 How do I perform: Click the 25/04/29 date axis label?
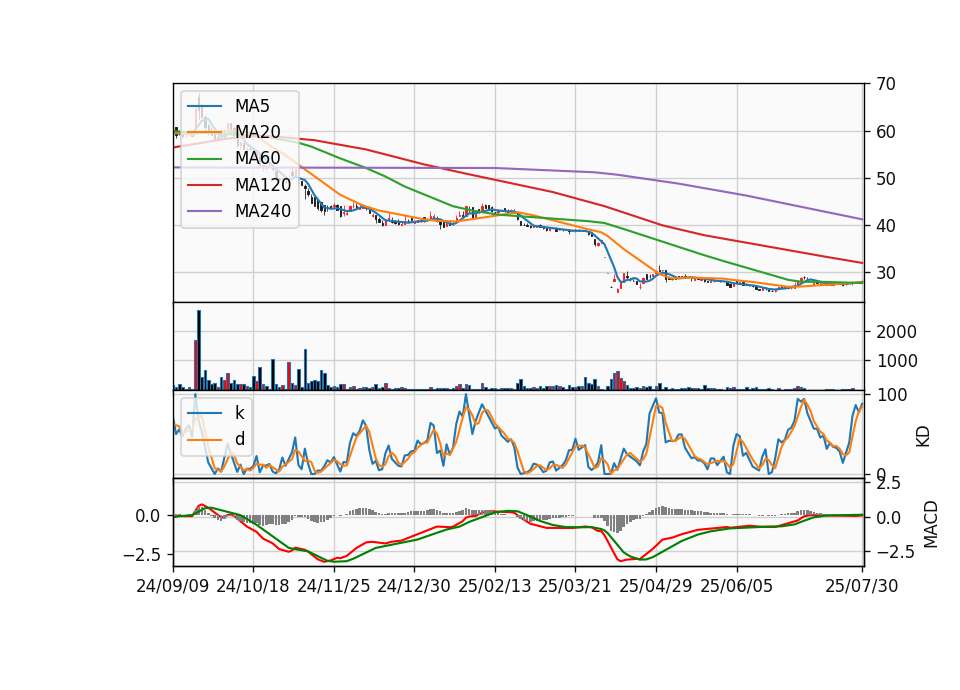pos(656,586)
